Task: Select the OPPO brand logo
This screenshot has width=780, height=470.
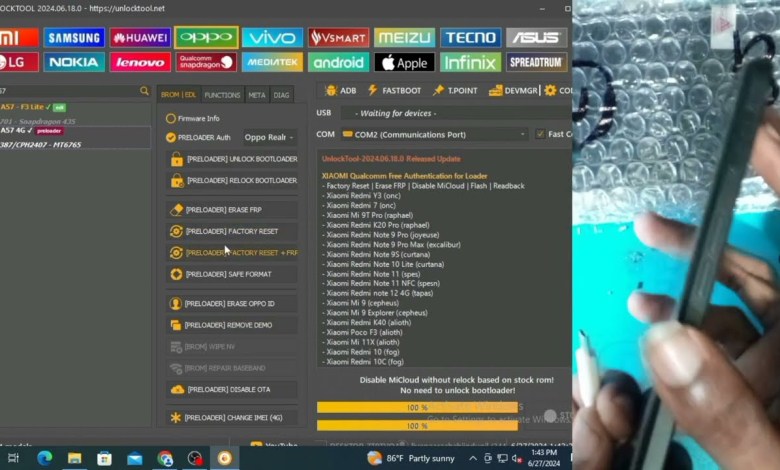Action: 206,38
